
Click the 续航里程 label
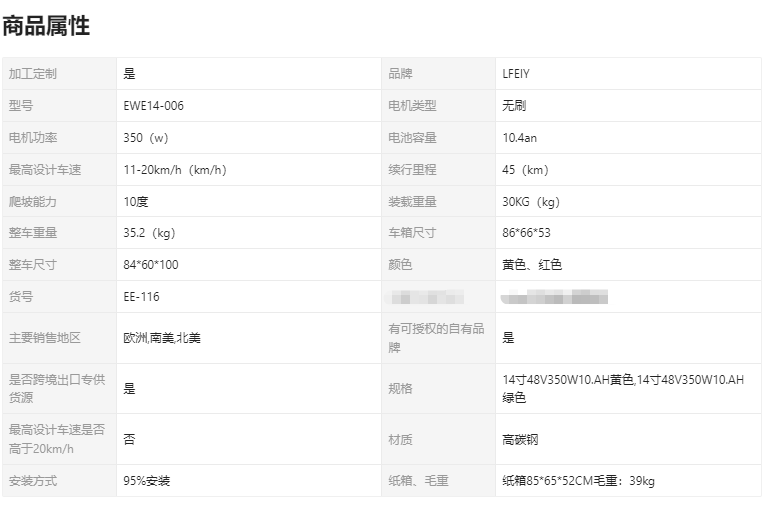[x=413, y=170]
